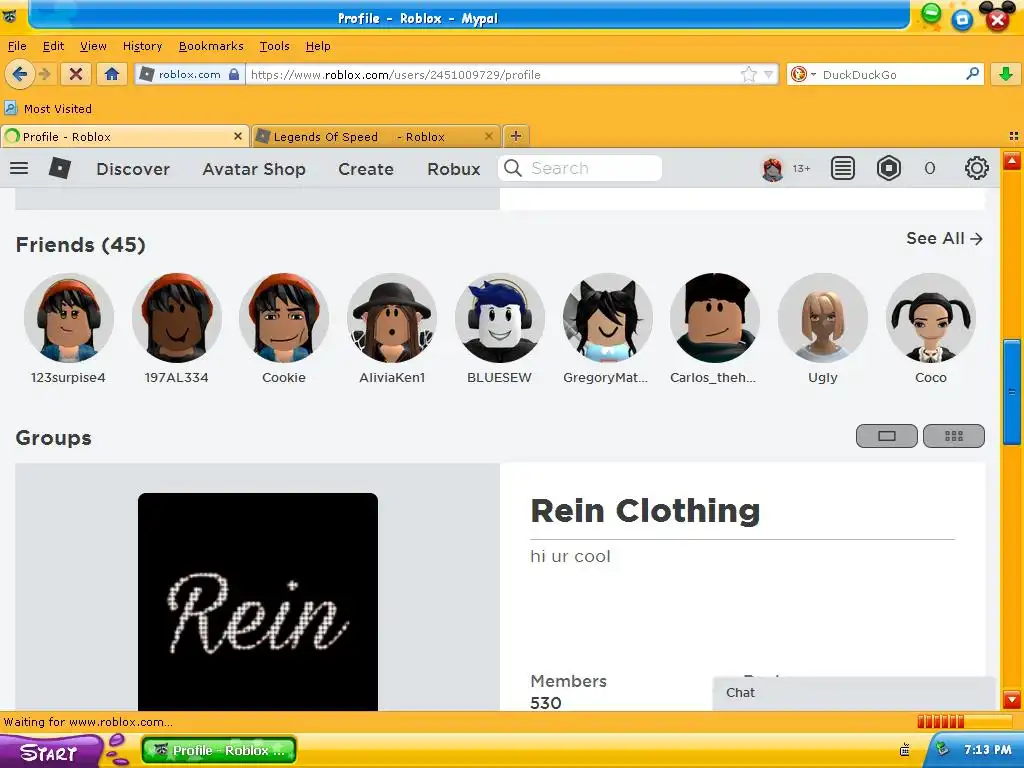Open your avatar profile icon in the navbar
Viewport: 1024px width, 768px height.
coord(773,169)
